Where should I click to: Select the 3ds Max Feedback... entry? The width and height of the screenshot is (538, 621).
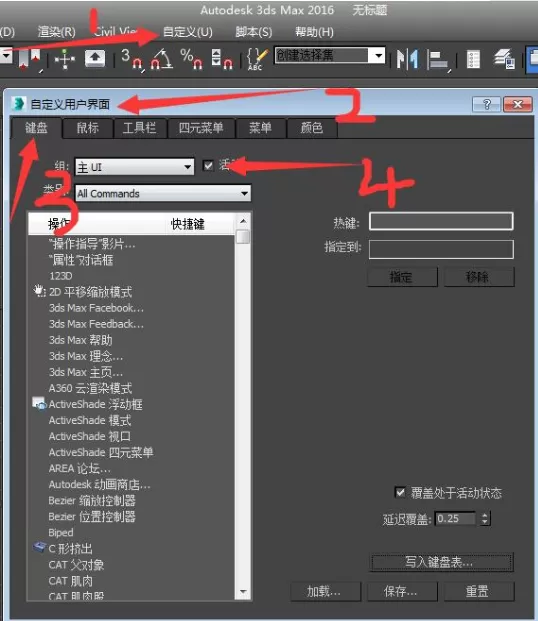tap(96, 324)
